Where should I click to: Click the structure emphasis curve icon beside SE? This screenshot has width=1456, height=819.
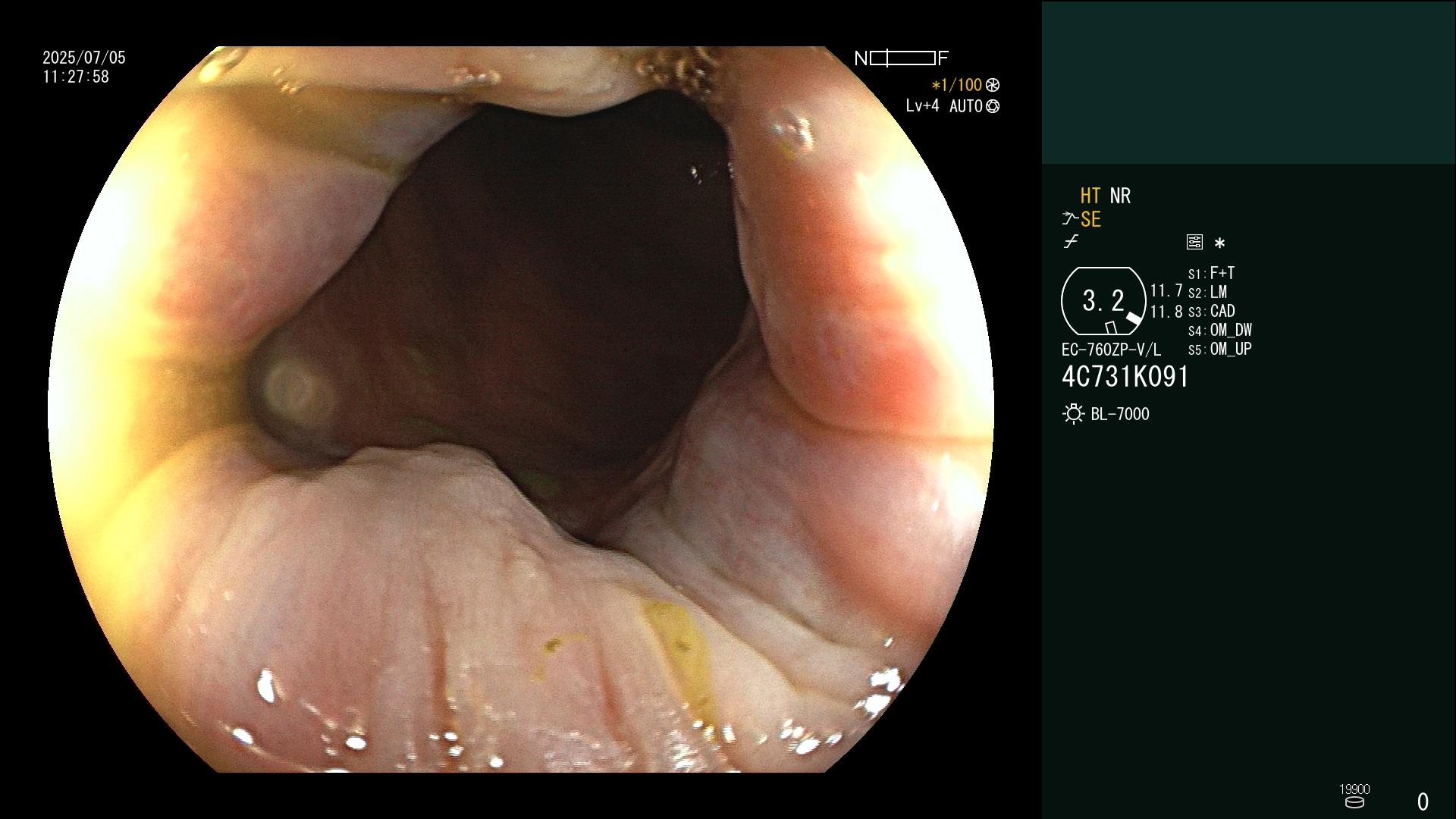click(x=1070, y=220)
